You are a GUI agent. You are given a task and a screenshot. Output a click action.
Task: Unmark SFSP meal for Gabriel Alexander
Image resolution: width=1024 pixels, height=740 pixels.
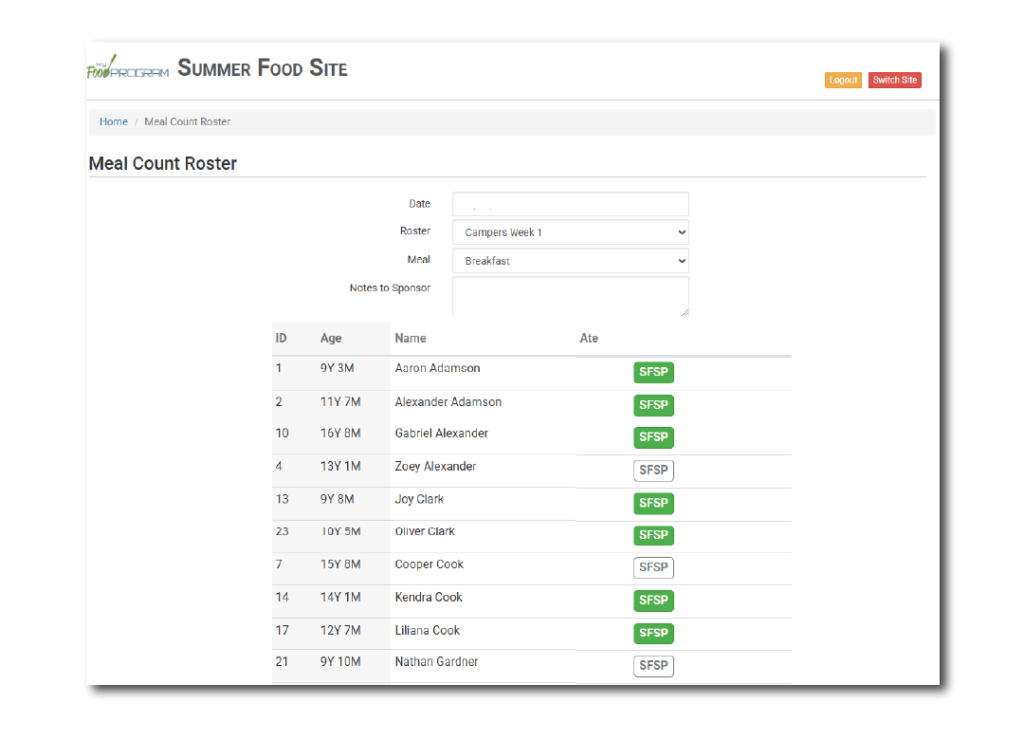pyautogui.click(x=653, y=437)
